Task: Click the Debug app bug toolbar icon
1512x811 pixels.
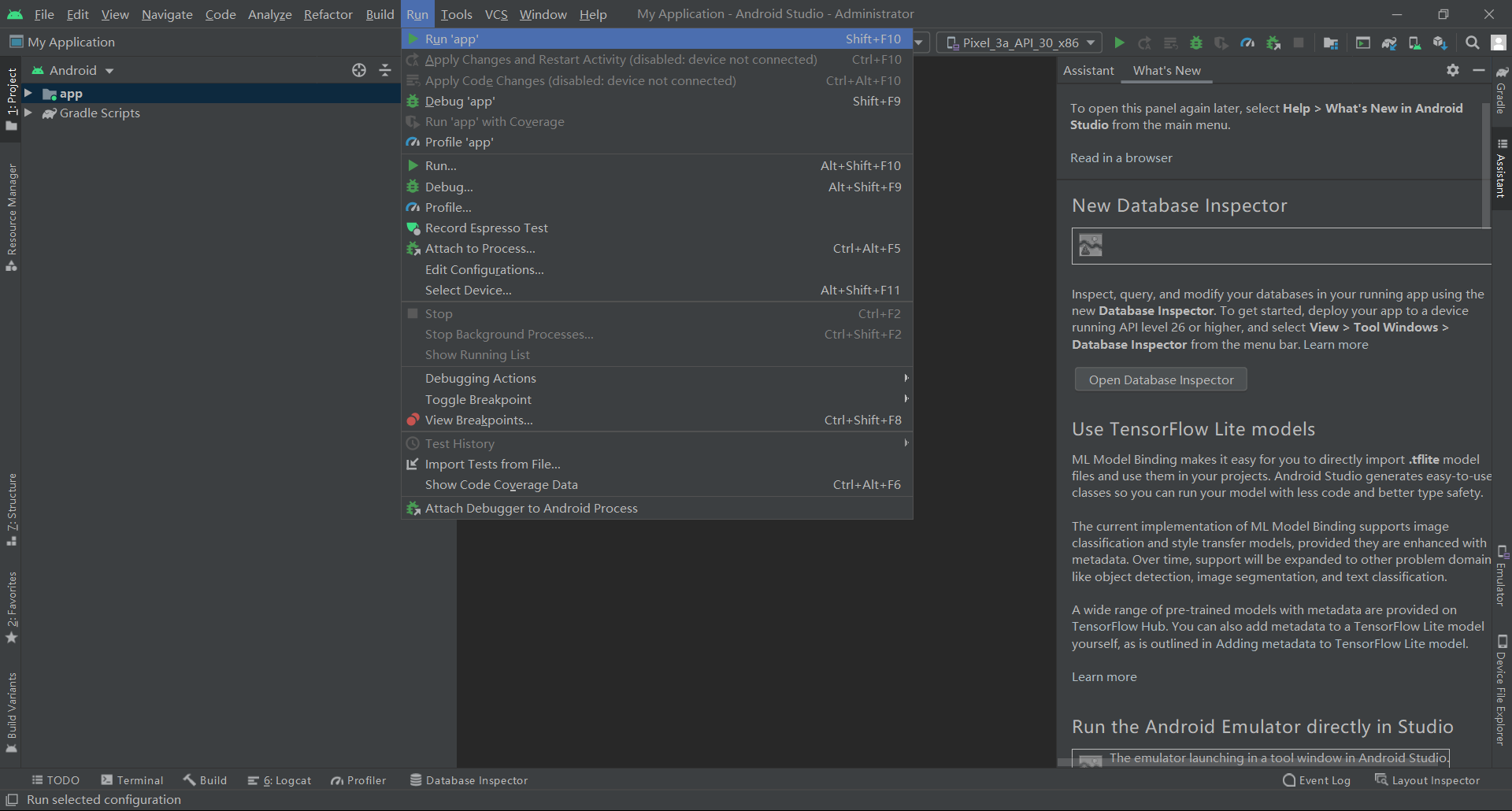Action: pos(1196,43)
